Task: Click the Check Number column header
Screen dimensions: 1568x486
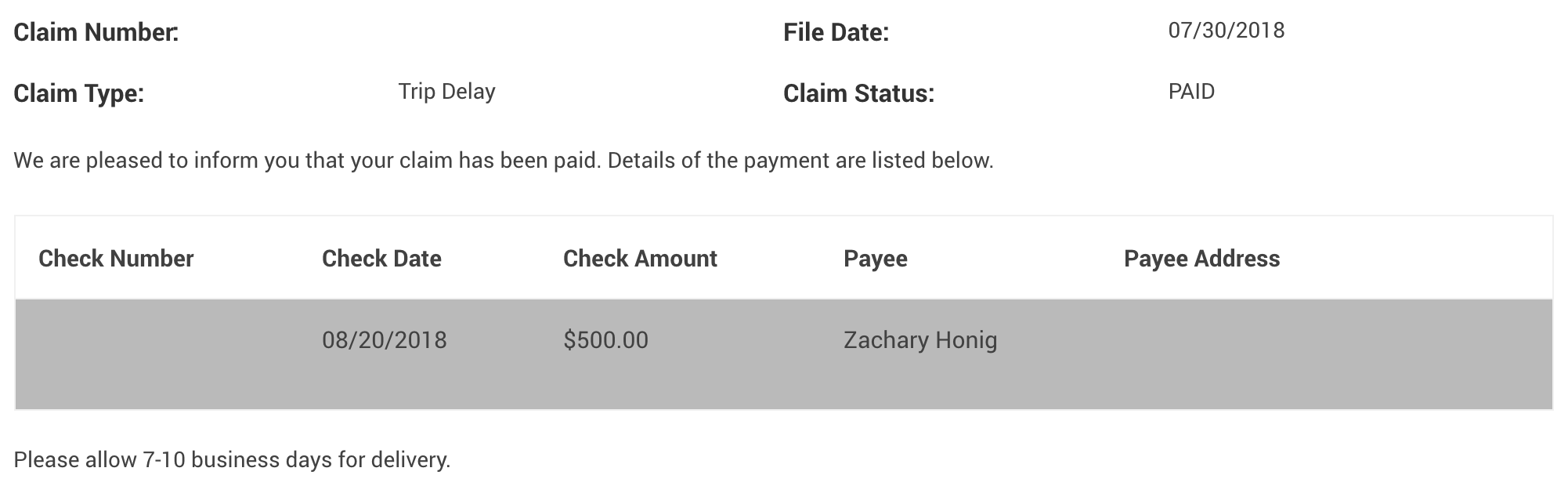Action: pyautogui.click(x=116, y=259)
